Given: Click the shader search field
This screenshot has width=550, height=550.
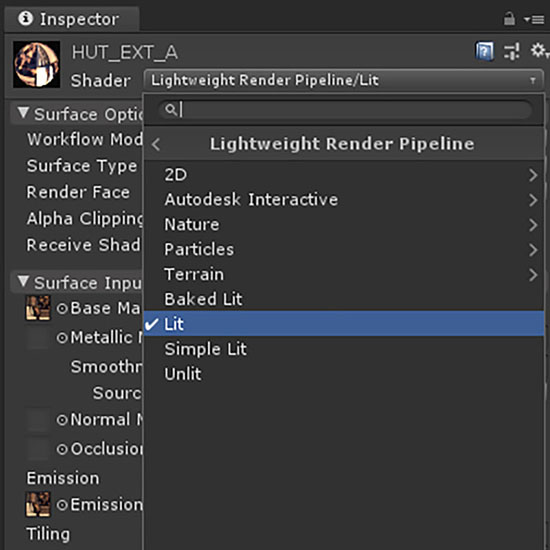Looking at the screenshot, I should tap(345, 110).
